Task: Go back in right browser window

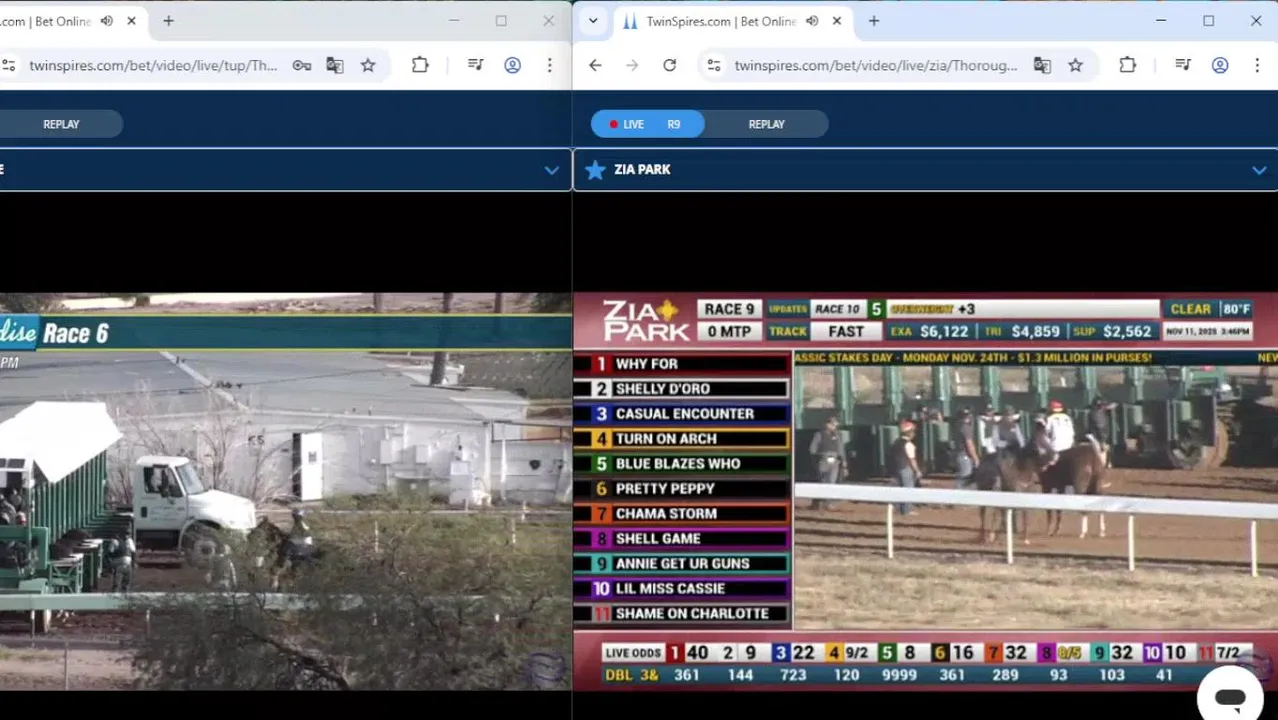Action: click(x=595, y=66)
